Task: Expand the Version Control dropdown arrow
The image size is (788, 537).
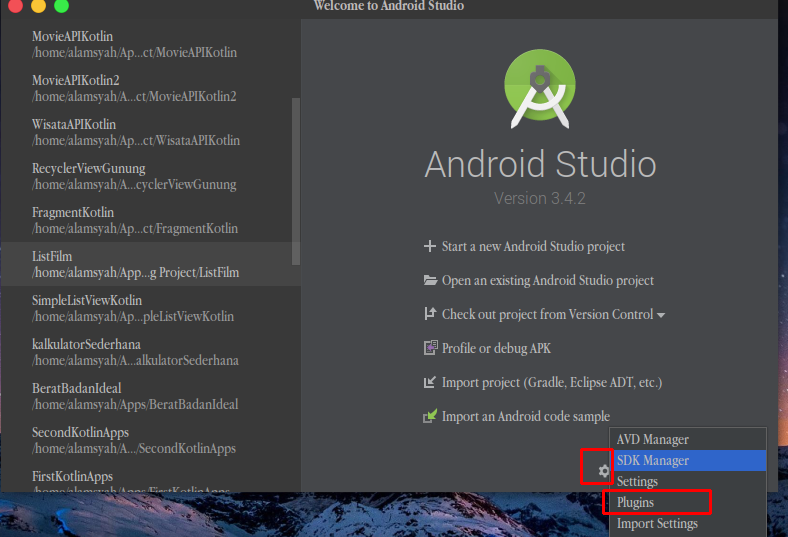Action: click(661, 315)
